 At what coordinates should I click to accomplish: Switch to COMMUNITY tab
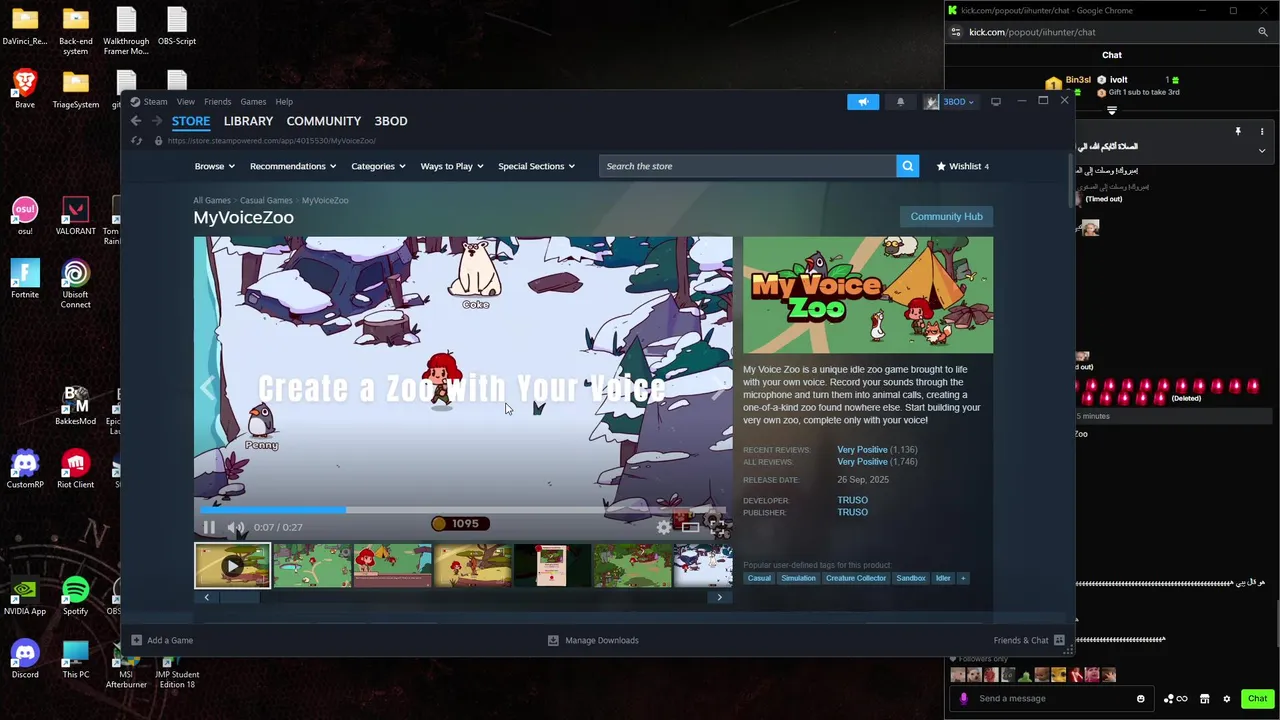[324, 121]
